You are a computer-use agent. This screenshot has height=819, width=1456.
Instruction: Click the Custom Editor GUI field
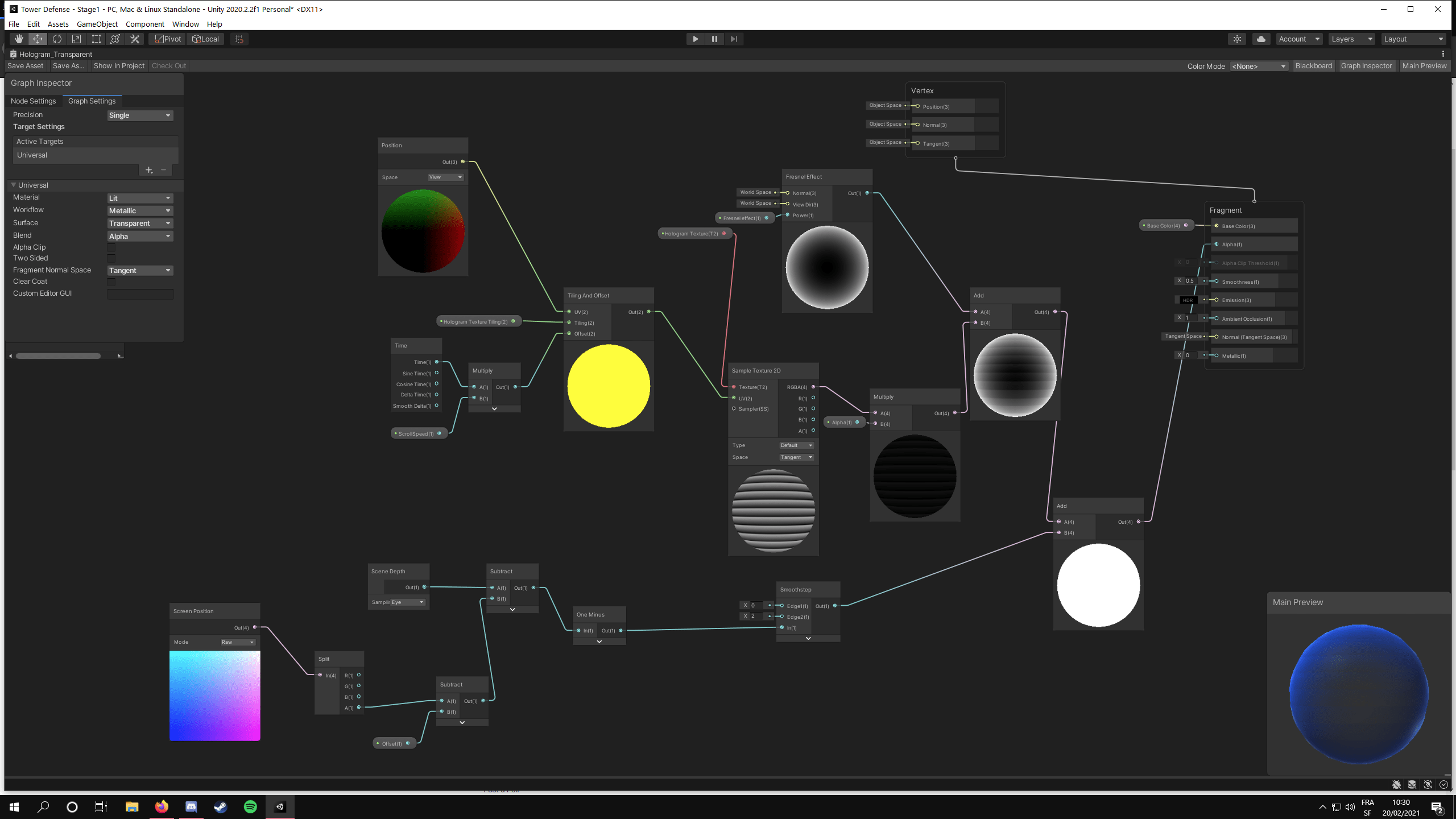click(x=140, y=293)
